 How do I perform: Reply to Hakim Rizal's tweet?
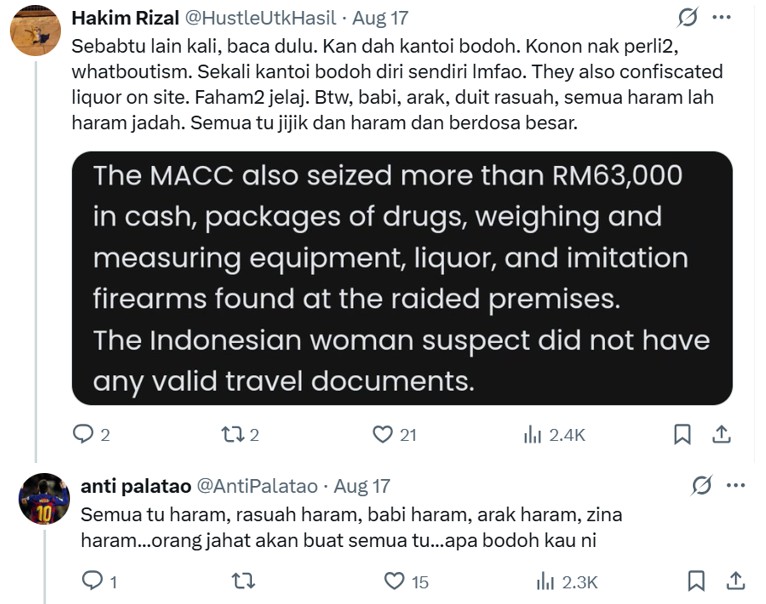(x=84, y=434)
